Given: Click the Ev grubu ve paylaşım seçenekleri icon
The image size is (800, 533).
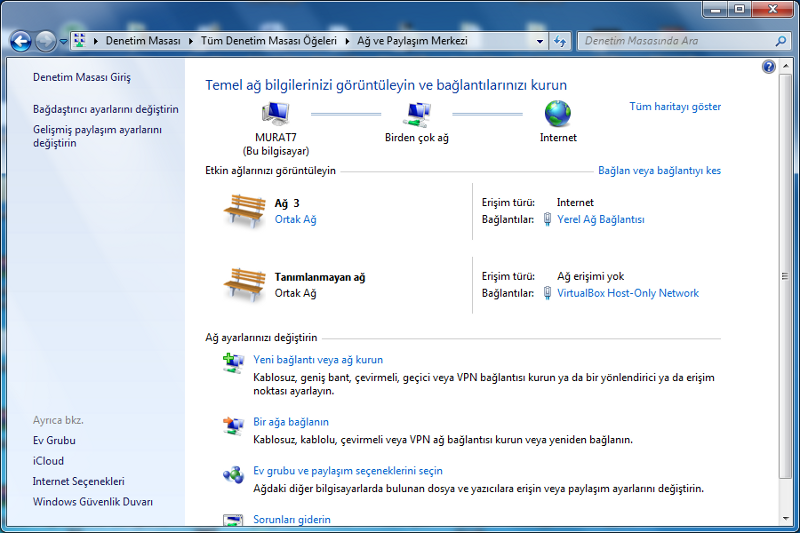Looking at the screenshot, I should (x=233, y=474).
